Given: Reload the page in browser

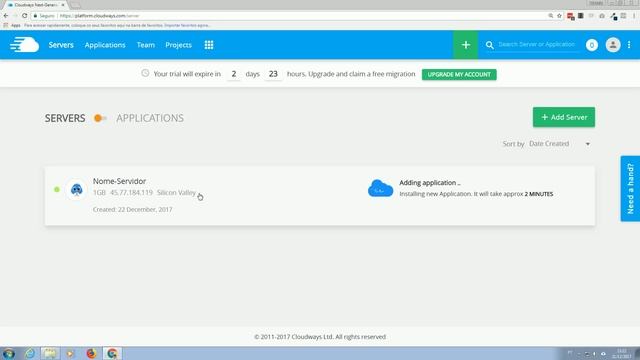Looking at the screenshot, I should [x=24, y=16].
